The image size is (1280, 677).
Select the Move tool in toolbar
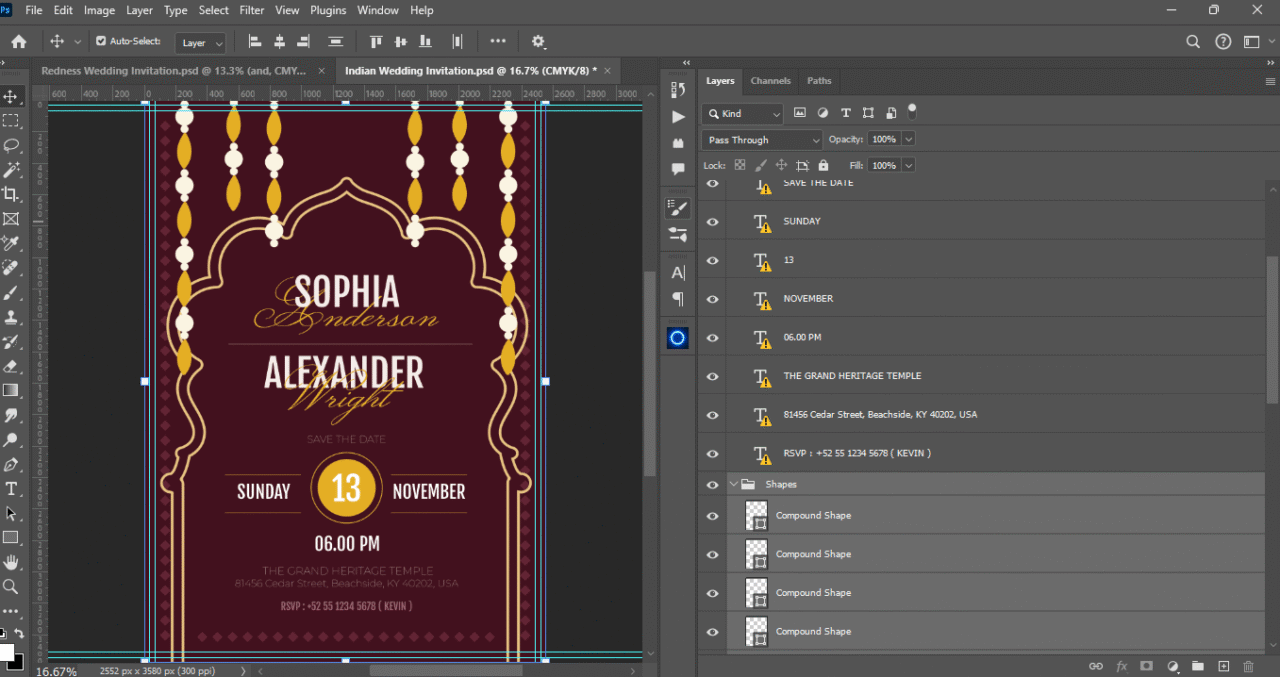pos(11,97)
